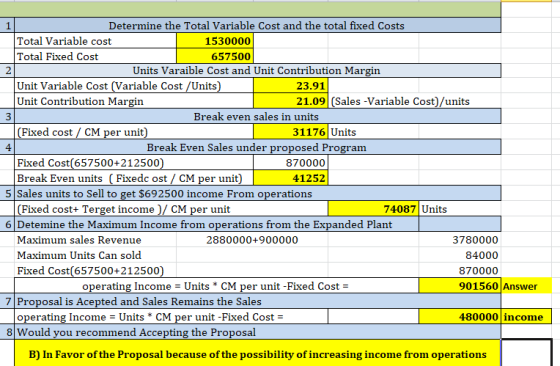Viewport: 560px width, 366px height.
Task: Click the section number 4 cell
Action: pyautogui.click(x=7, y=147)
